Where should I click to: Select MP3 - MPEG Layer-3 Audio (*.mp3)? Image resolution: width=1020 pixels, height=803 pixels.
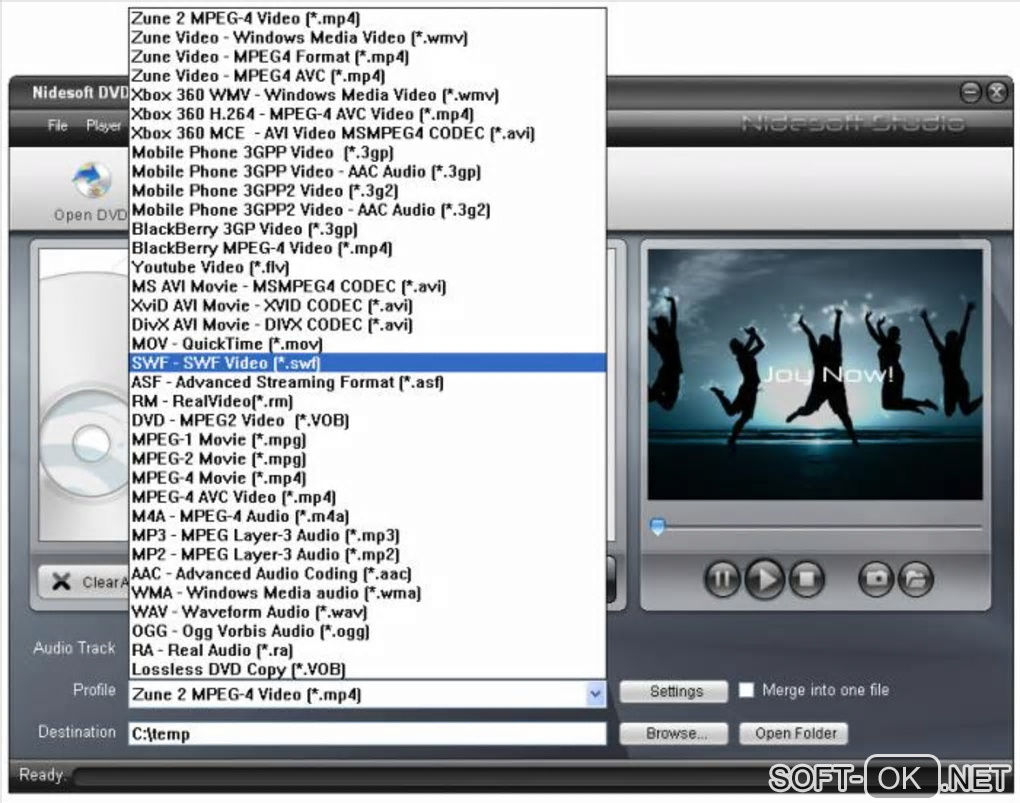tap(368, 535)
